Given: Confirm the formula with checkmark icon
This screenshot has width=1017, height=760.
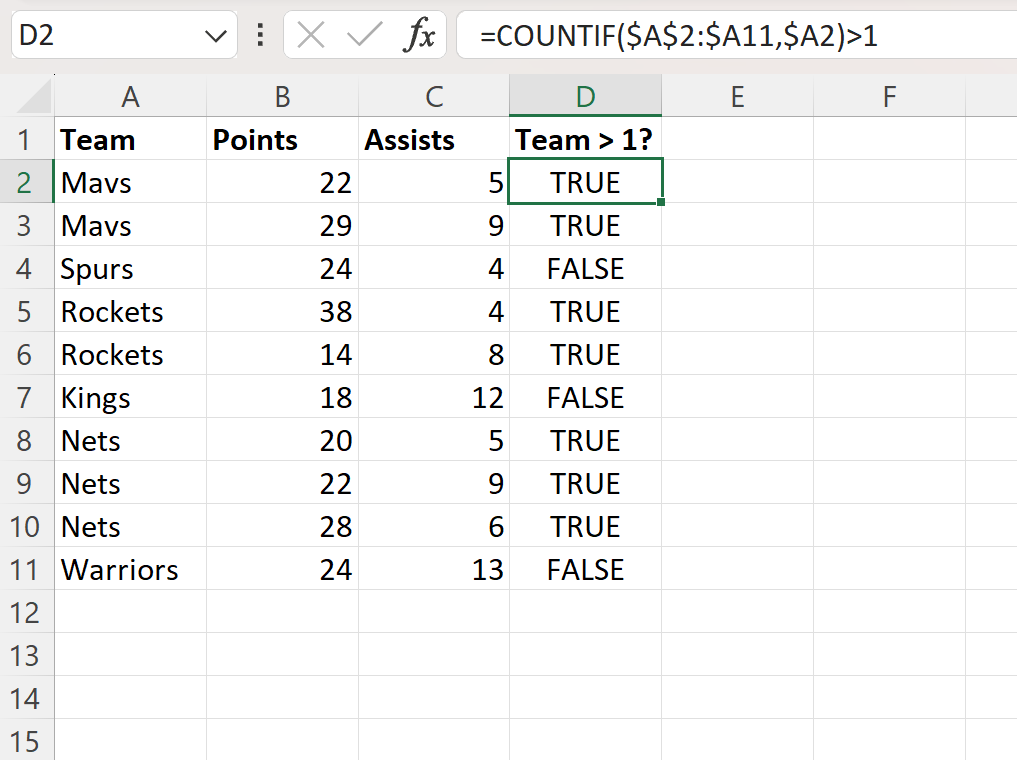Looking at the screenshot, I should click(x=365, y=35).
